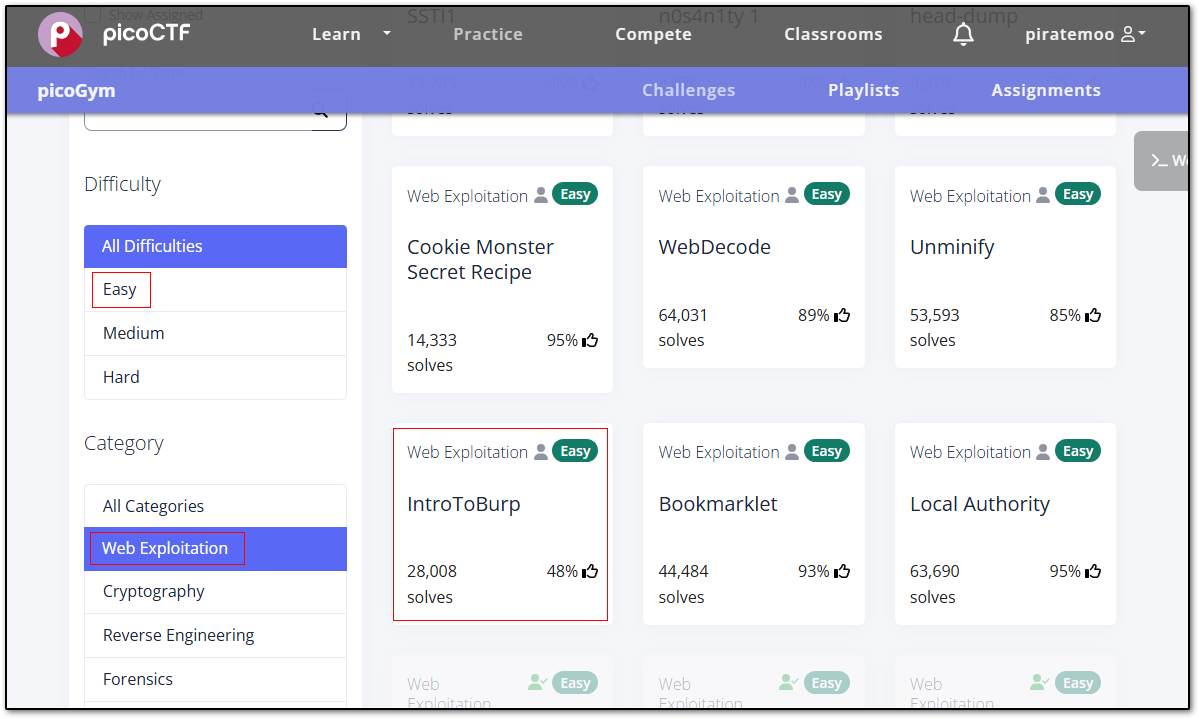Go to the Practice page
This screenshot has height=719, width=1199.
[488, 34]
